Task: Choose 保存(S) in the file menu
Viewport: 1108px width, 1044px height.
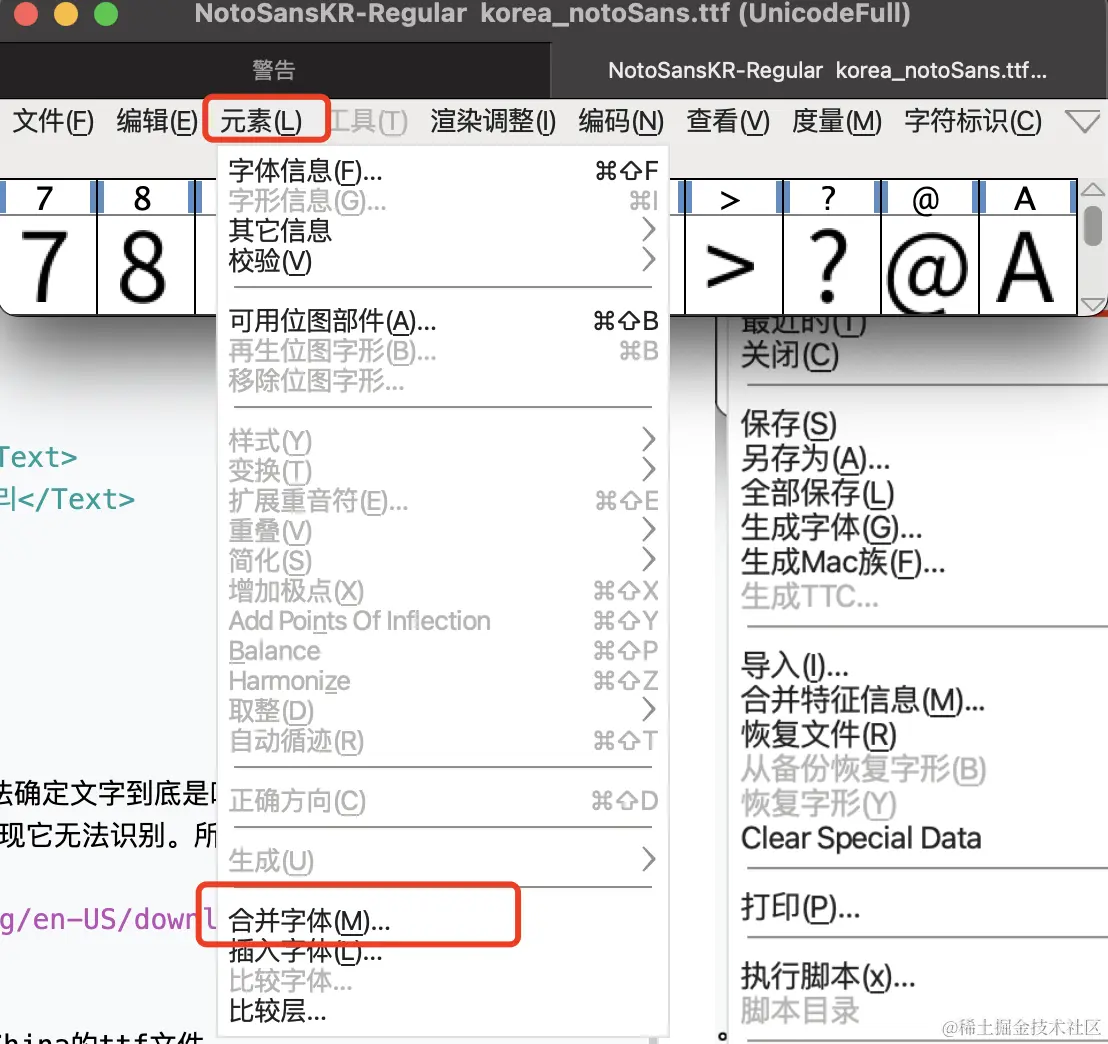Action: 789,424
